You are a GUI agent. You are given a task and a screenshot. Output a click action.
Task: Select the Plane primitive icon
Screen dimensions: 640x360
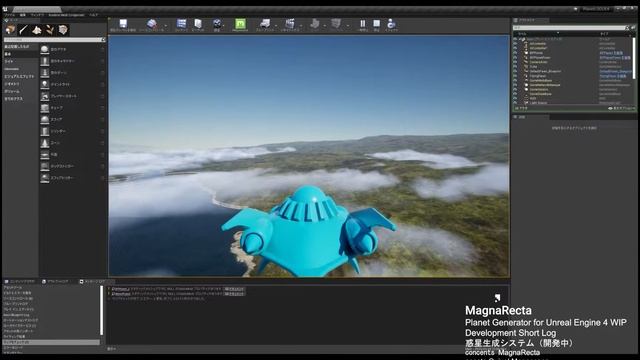[44, 155]
